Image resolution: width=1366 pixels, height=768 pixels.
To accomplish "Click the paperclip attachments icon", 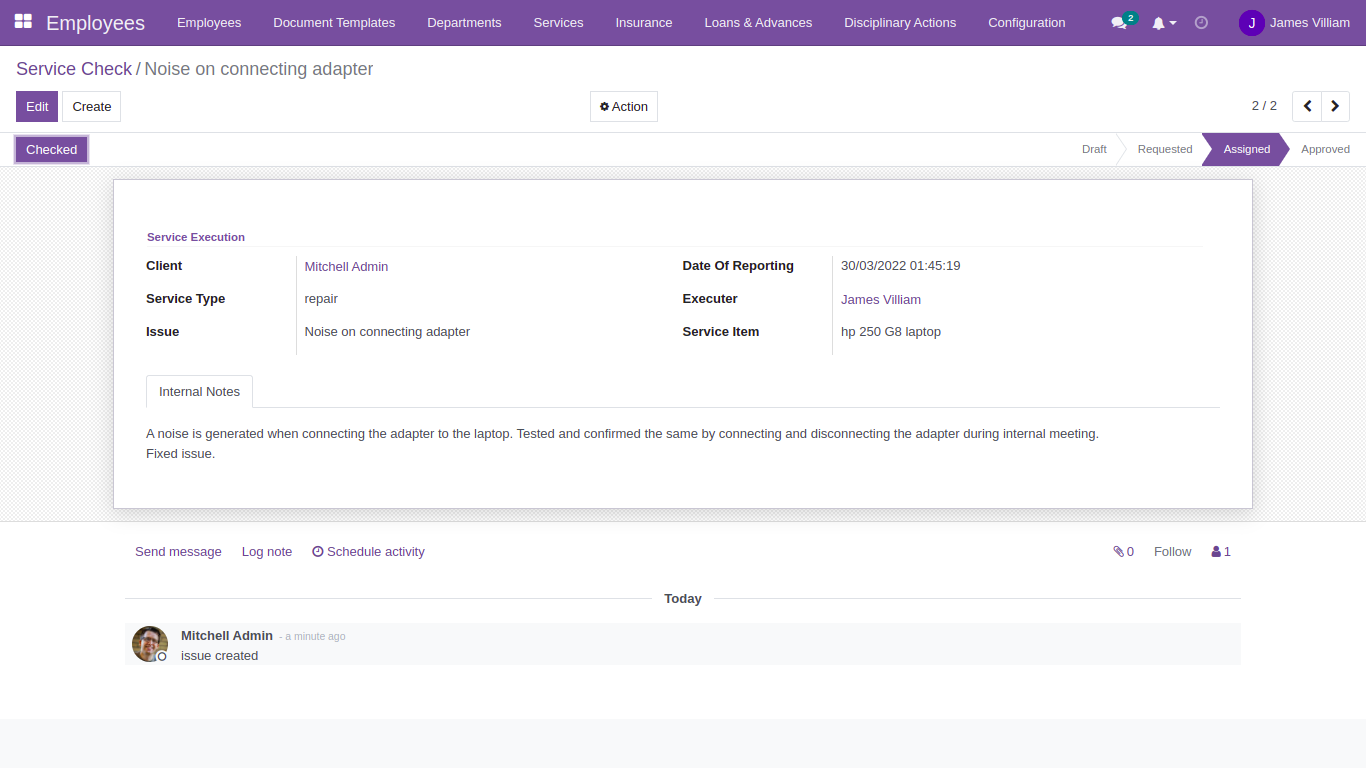I will (1119, 551).
